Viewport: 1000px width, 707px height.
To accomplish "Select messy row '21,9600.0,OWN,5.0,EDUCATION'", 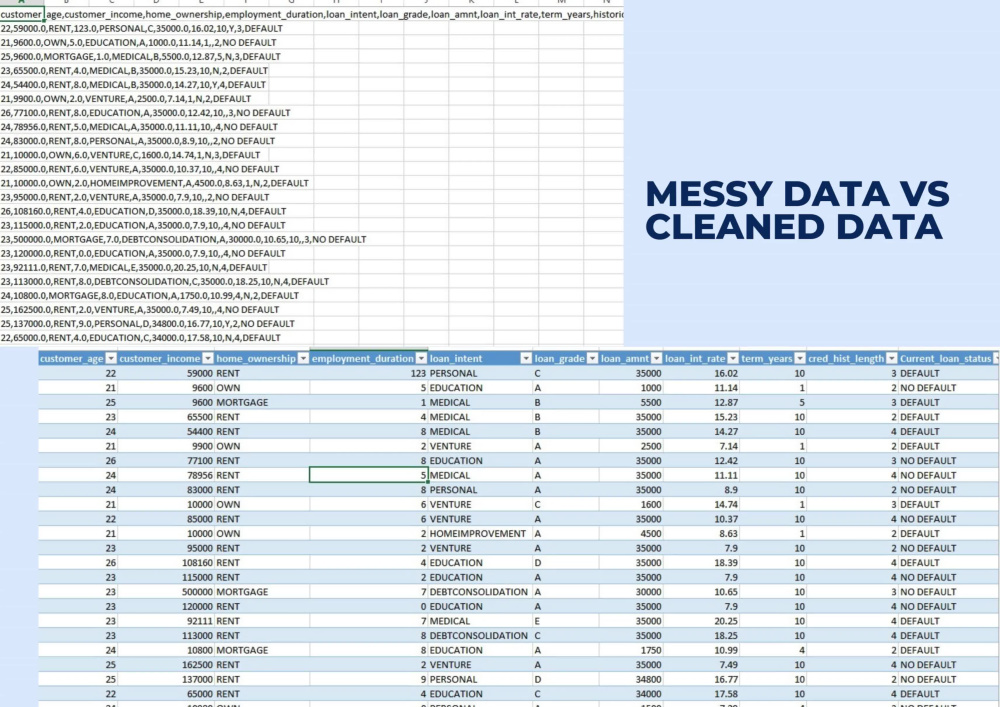I will click(138, 43).
